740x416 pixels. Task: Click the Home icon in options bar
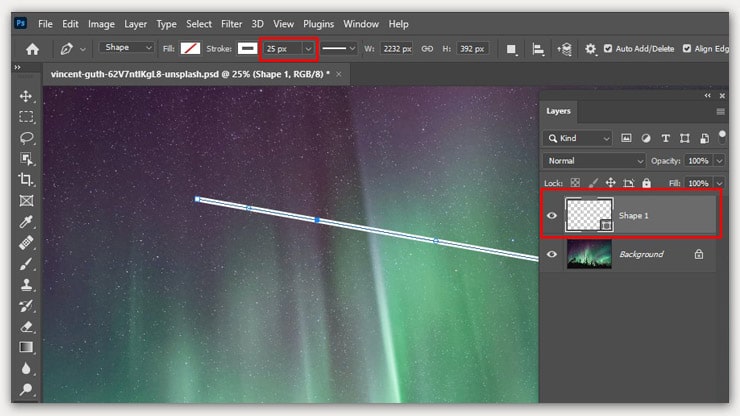pyautogui.click(x=32, y=49)
